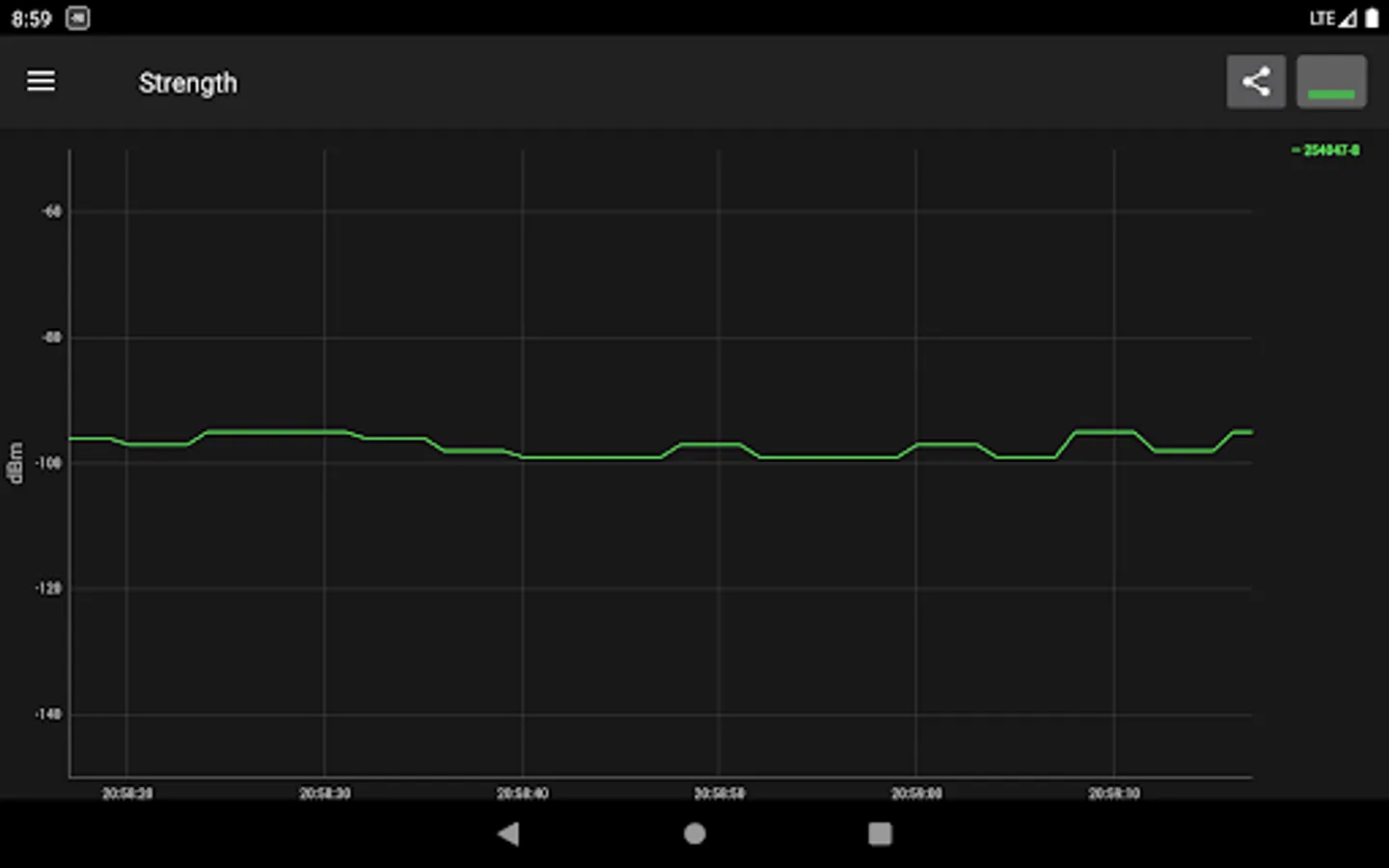Tap the Android home circle button
Screen dimensions: 1389x868
tap(694, 833)
